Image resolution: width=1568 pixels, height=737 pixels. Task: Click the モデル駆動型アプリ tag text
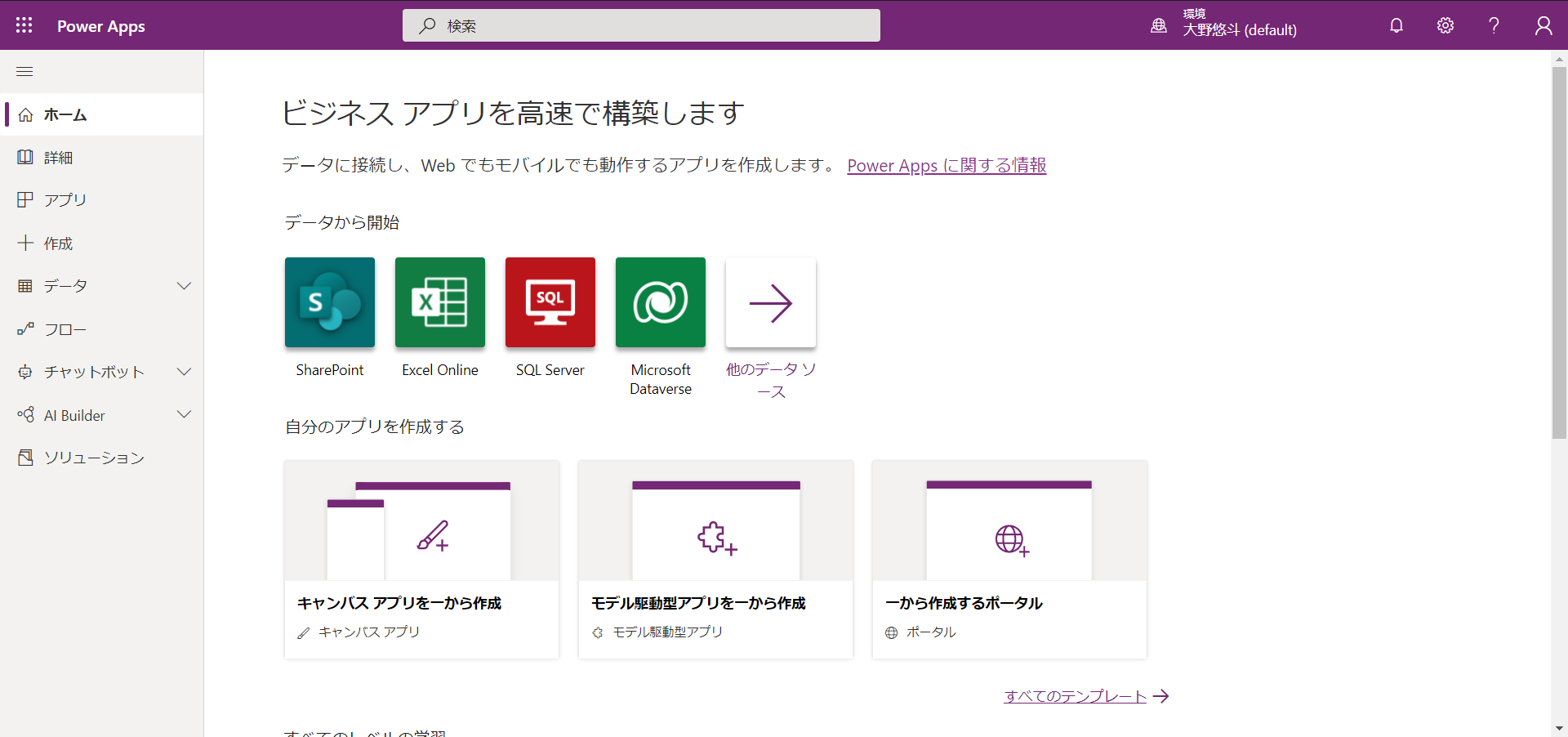[x=668, y=632]
